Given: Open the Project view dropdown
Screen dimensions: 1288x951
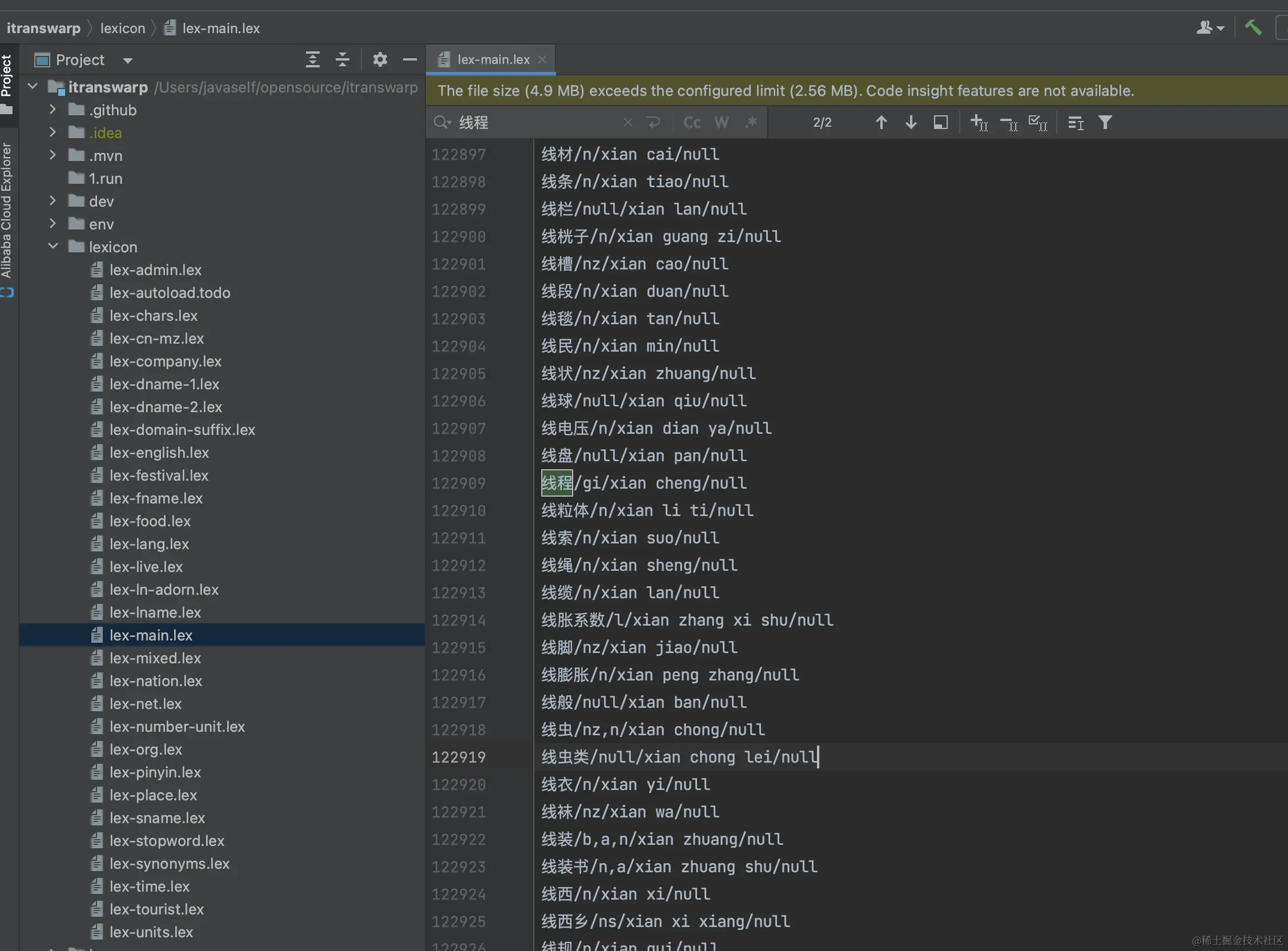Looking at the screenshot, I should point(128,61).
